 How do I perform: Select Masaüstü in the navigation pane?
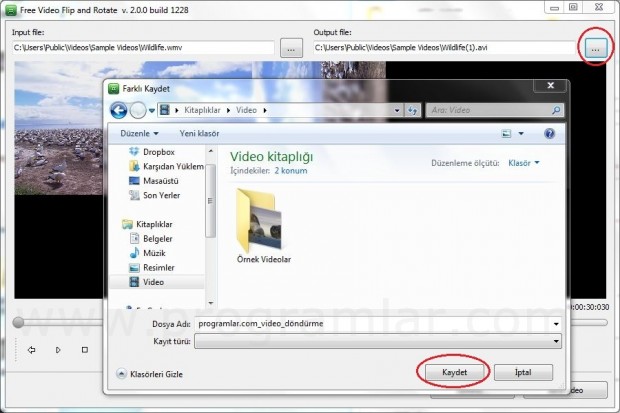point(153,181)
